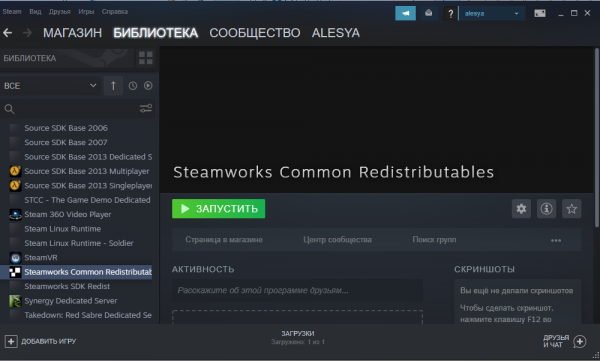Toggle the sort direction arrow button
This screenshot has height=361, width=600.
113,86
